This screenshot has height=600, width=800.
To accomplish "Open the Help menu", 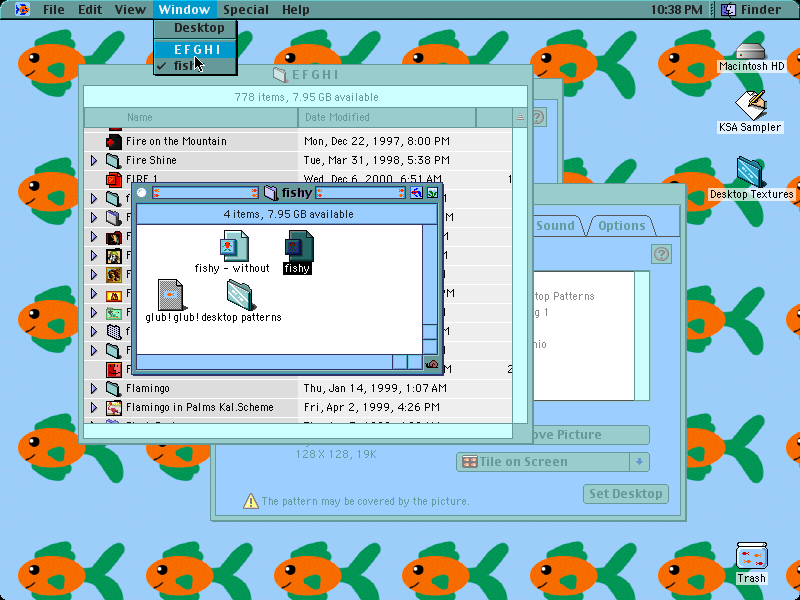I will [295, 9].
